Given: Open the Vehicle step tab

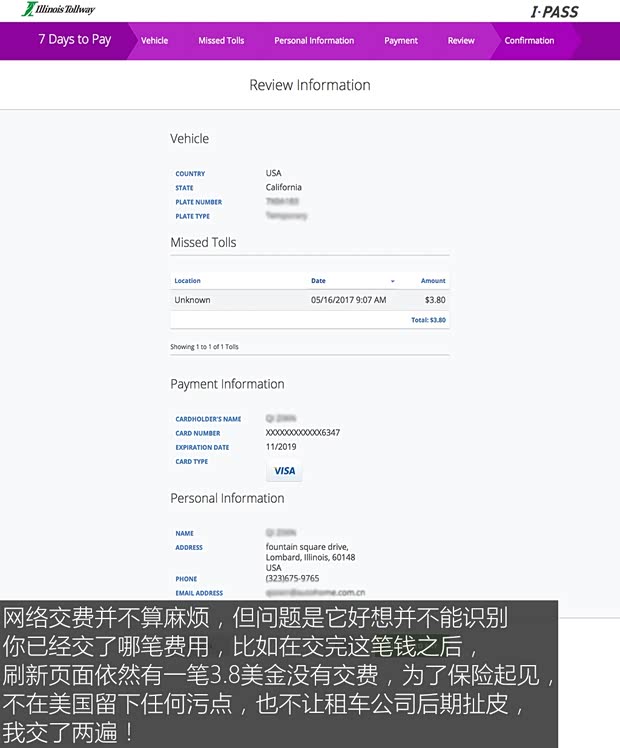Looking at the screenshot, I should point(155,41).
